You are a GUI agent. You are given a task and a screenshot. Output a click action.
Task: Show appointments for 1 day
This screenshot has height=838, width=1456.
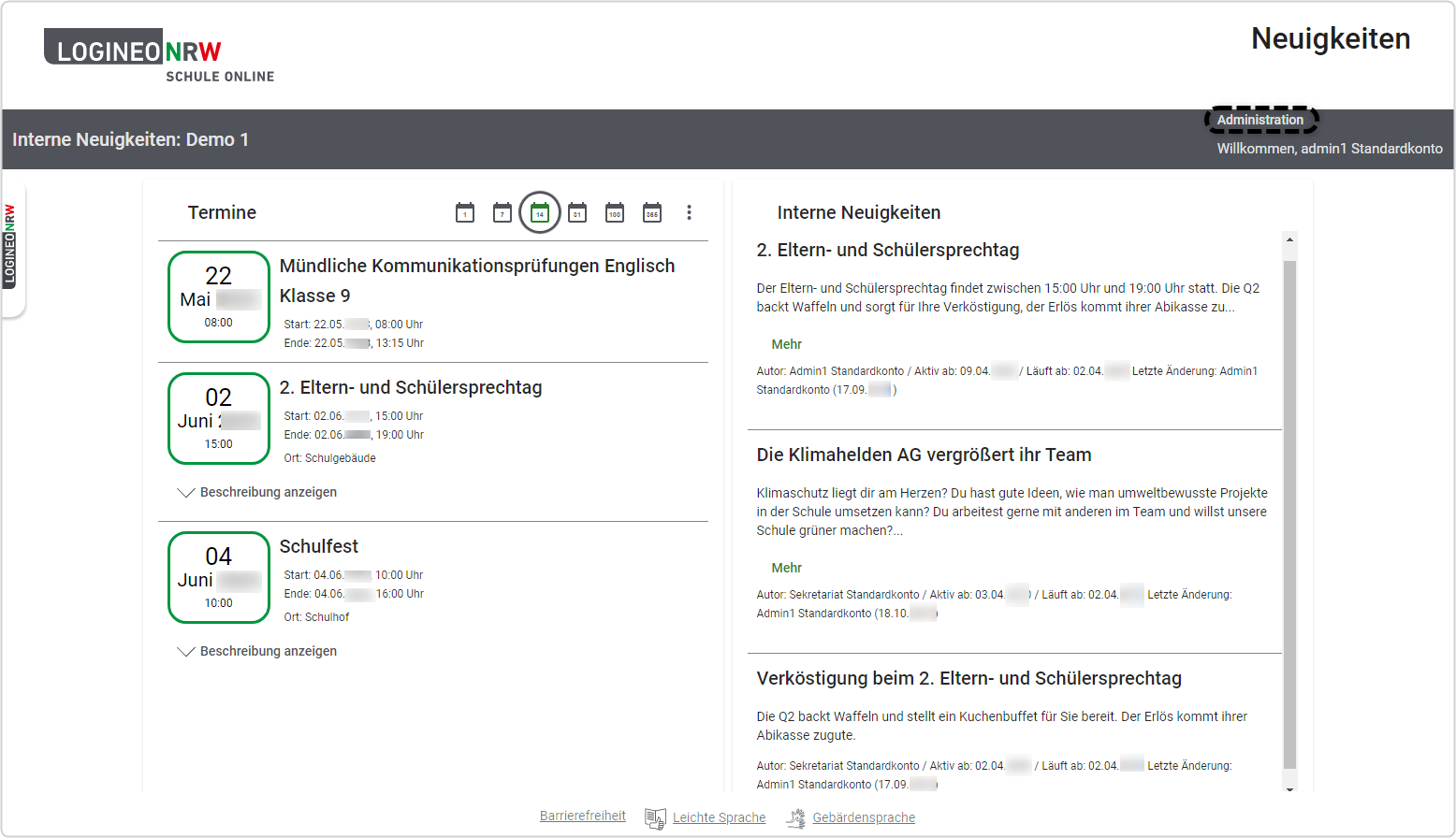coord(465,212)
